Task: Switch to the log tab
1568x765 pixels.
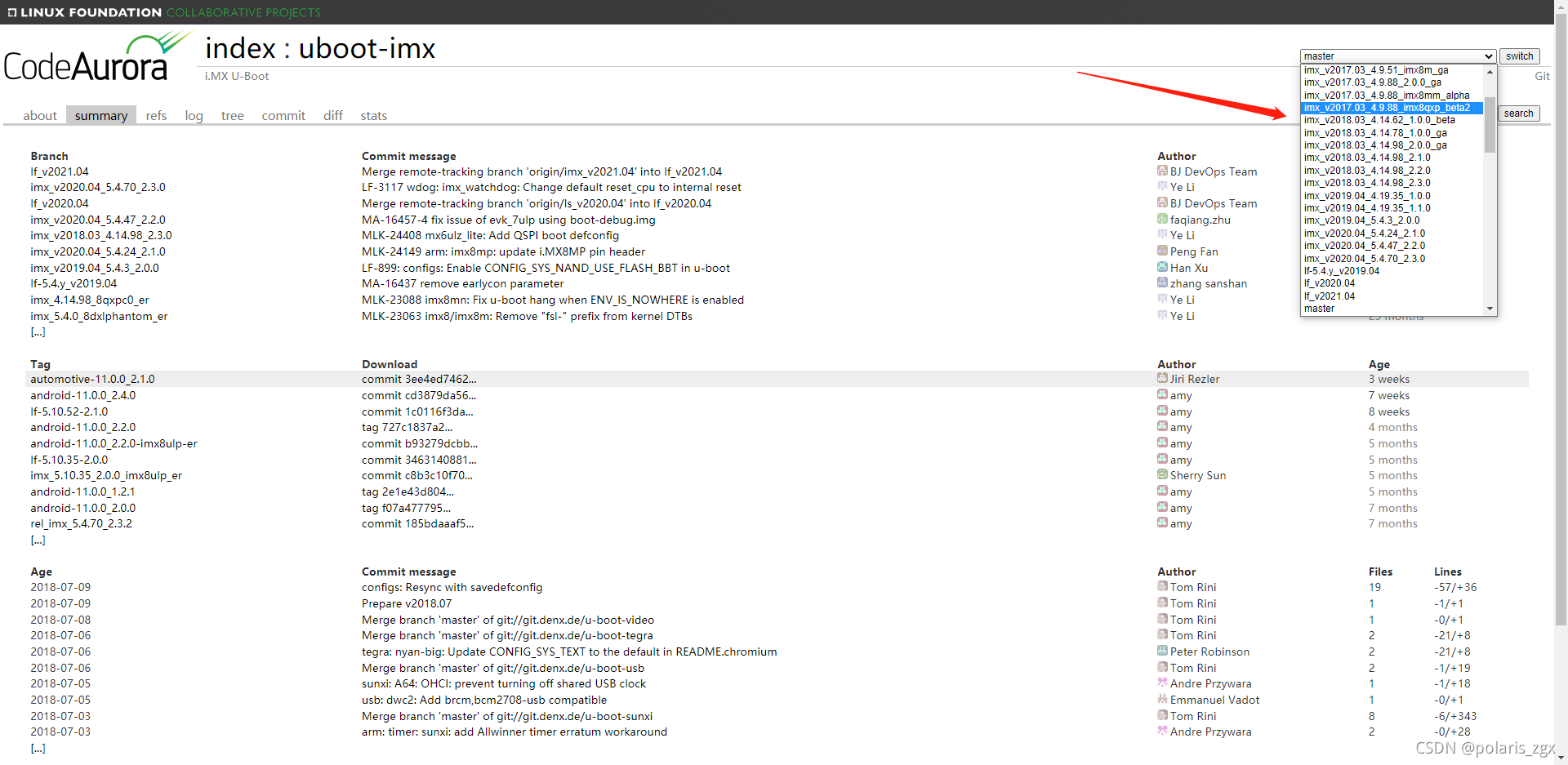Action: (194, 116)
